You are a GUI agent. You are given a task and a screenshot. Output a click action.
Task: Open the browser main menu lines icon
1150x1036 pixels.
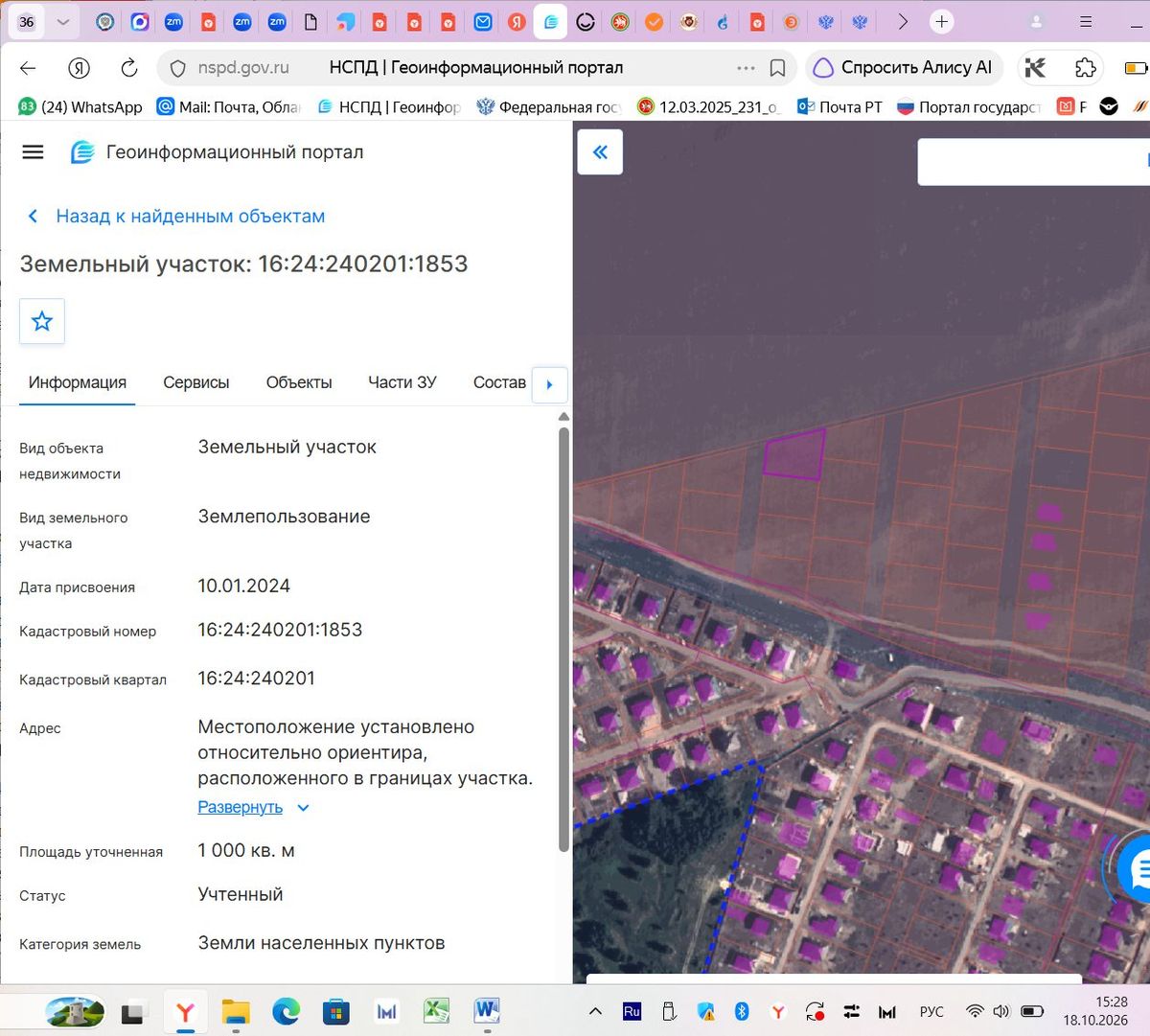(1086, 21)
